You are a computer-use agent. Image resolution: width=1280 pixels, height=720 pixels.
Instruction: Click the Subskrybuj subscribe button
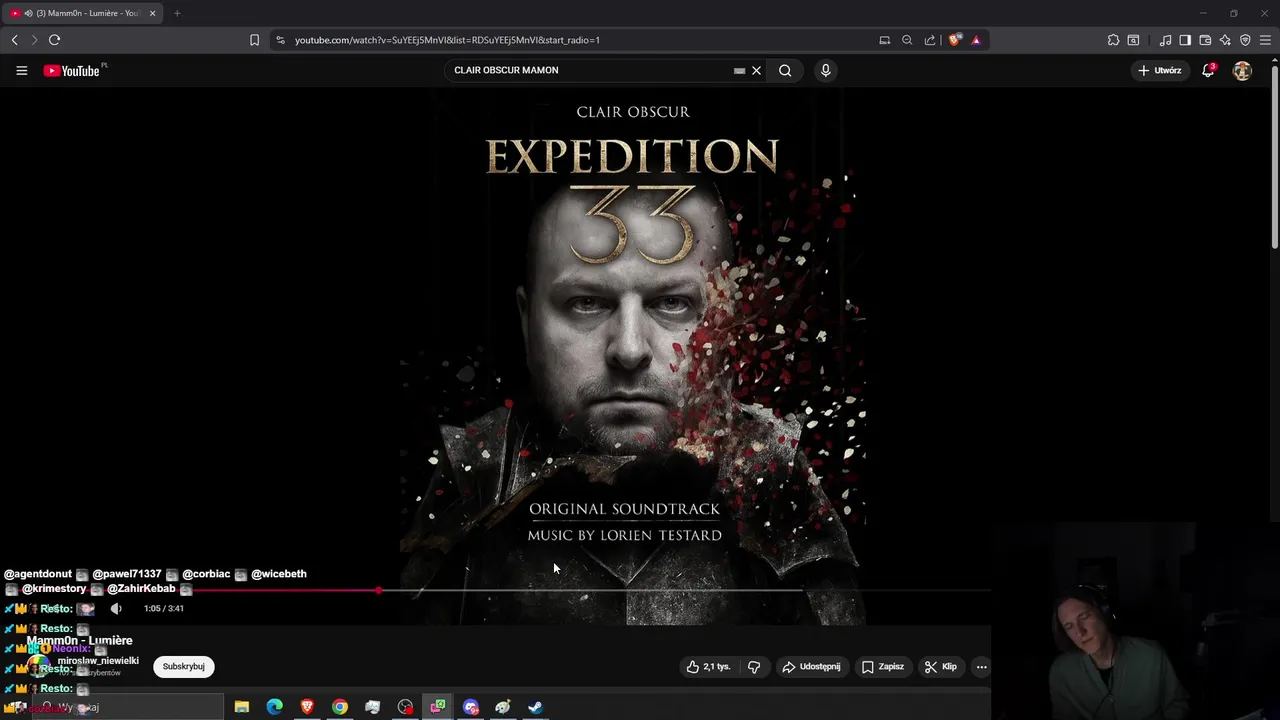184,666
